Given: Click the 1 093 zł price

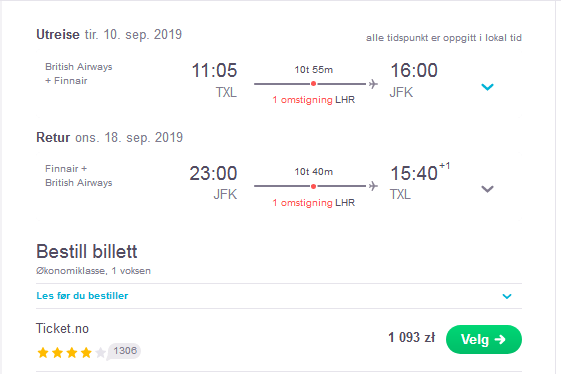Looking at the screenshot, I should (x=411, y=337).
